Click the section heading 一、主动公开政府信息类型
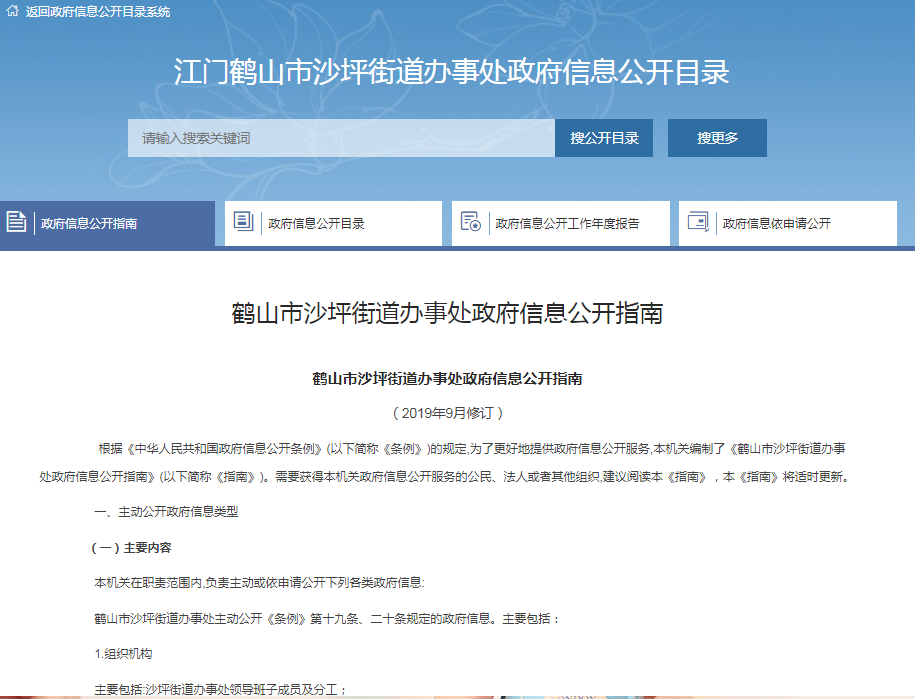The image size is (915, 699). tap(166, 512)
